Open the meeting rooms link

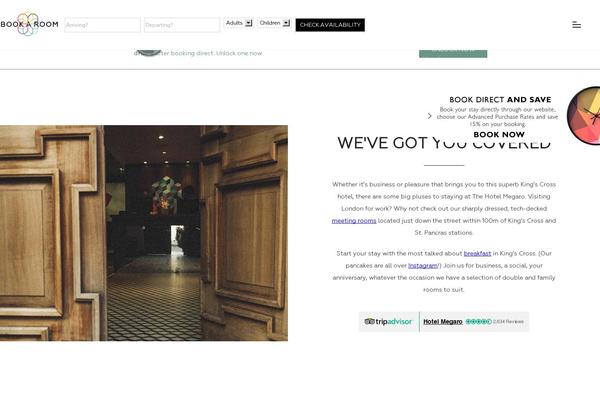coord(354,220)
